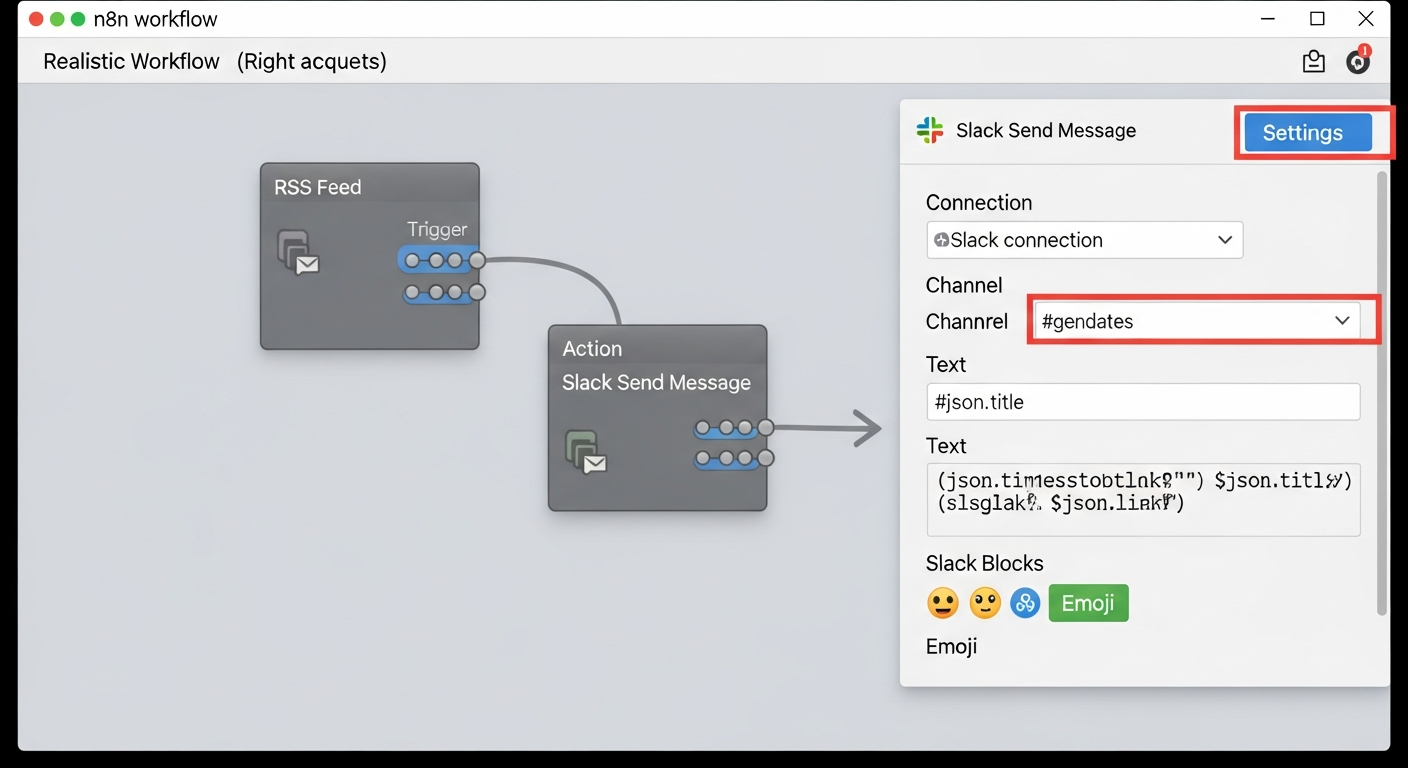The width and height of the screenshot is (1408, 768).
Task: Open the notifications icon with red badge
Action: (1358, 60)
